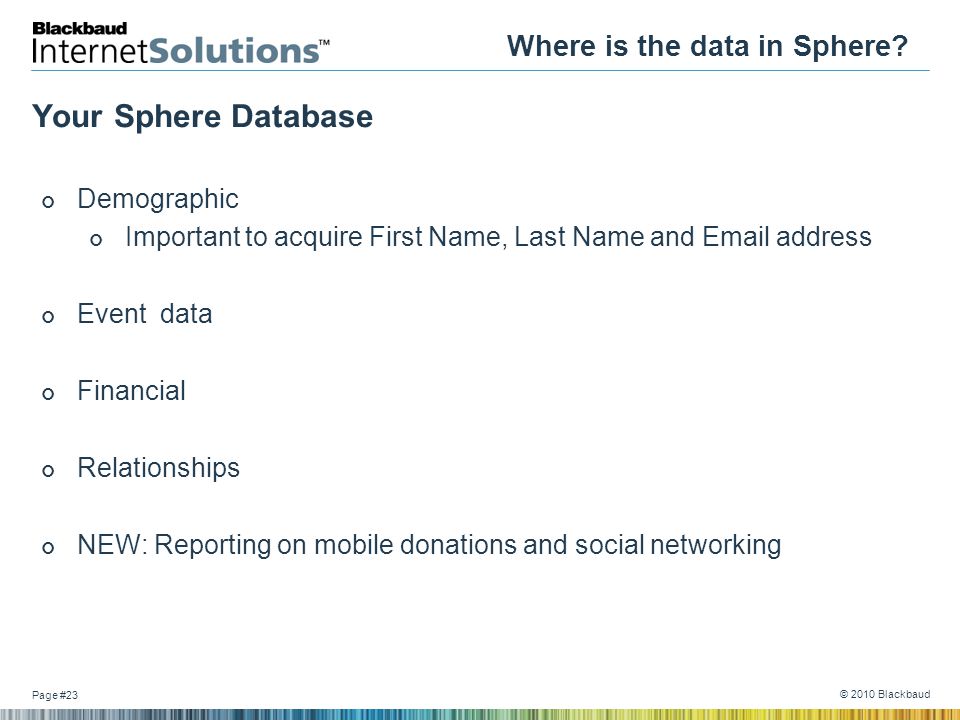Click the bullet beside NEW: Reporting line
The width and height of the screenshot is (960, 720).
pos(48,547)
